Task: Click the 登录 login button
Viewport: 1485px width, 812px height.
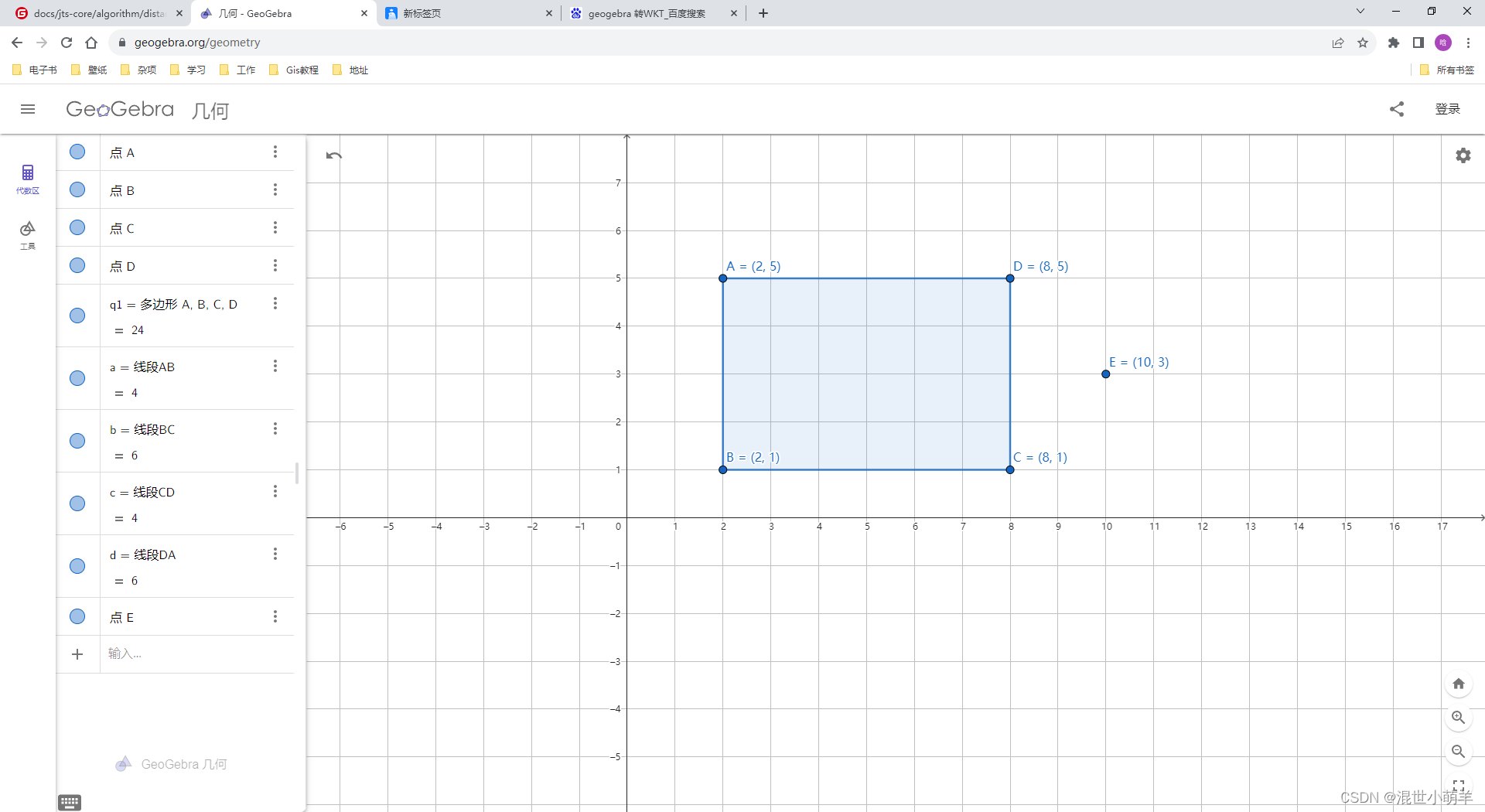Action: click(1447, 109)
